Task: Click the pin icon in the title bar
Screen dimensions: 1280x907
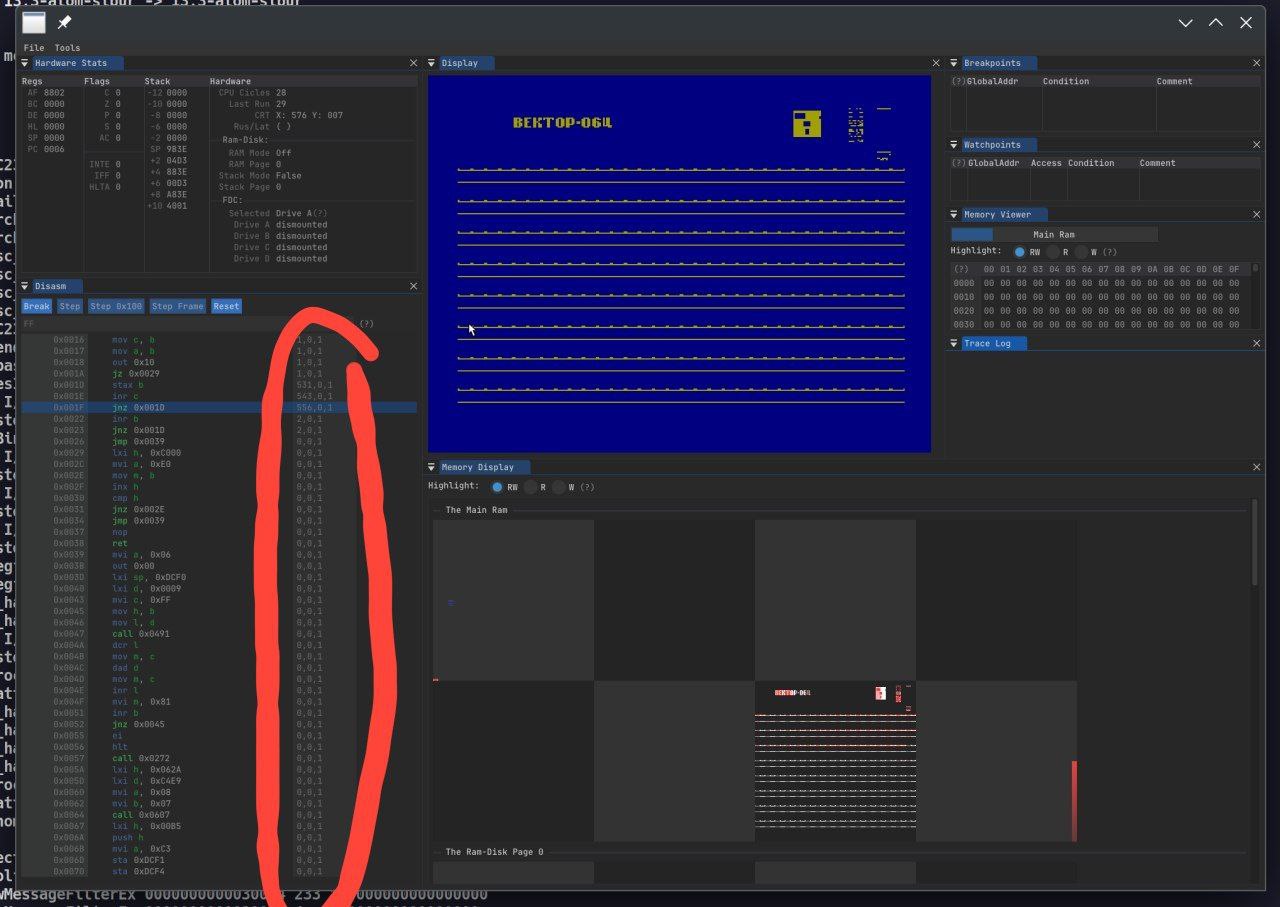Action: point(64,22)
